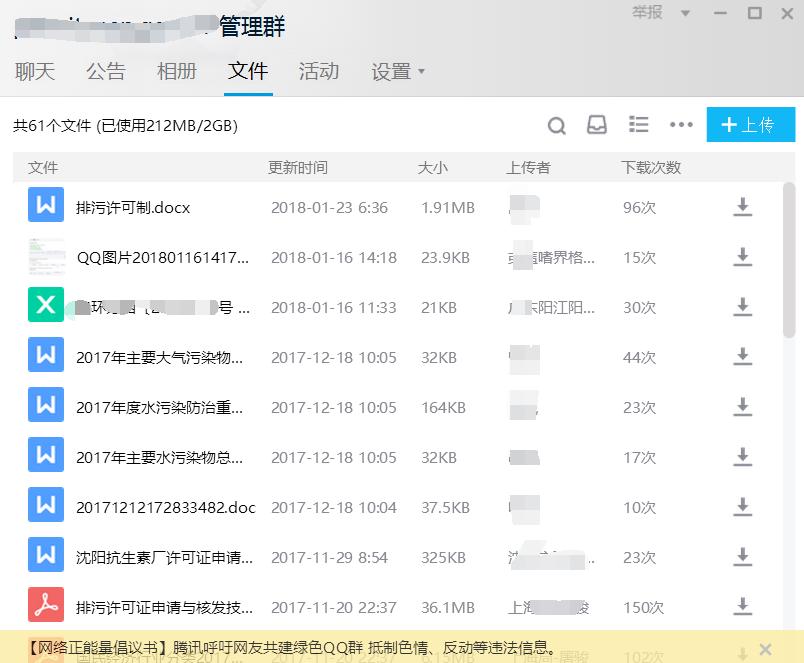Click the blue 上传 upload button
Screen dimensions: 804x663
click(x=751, y=125)
